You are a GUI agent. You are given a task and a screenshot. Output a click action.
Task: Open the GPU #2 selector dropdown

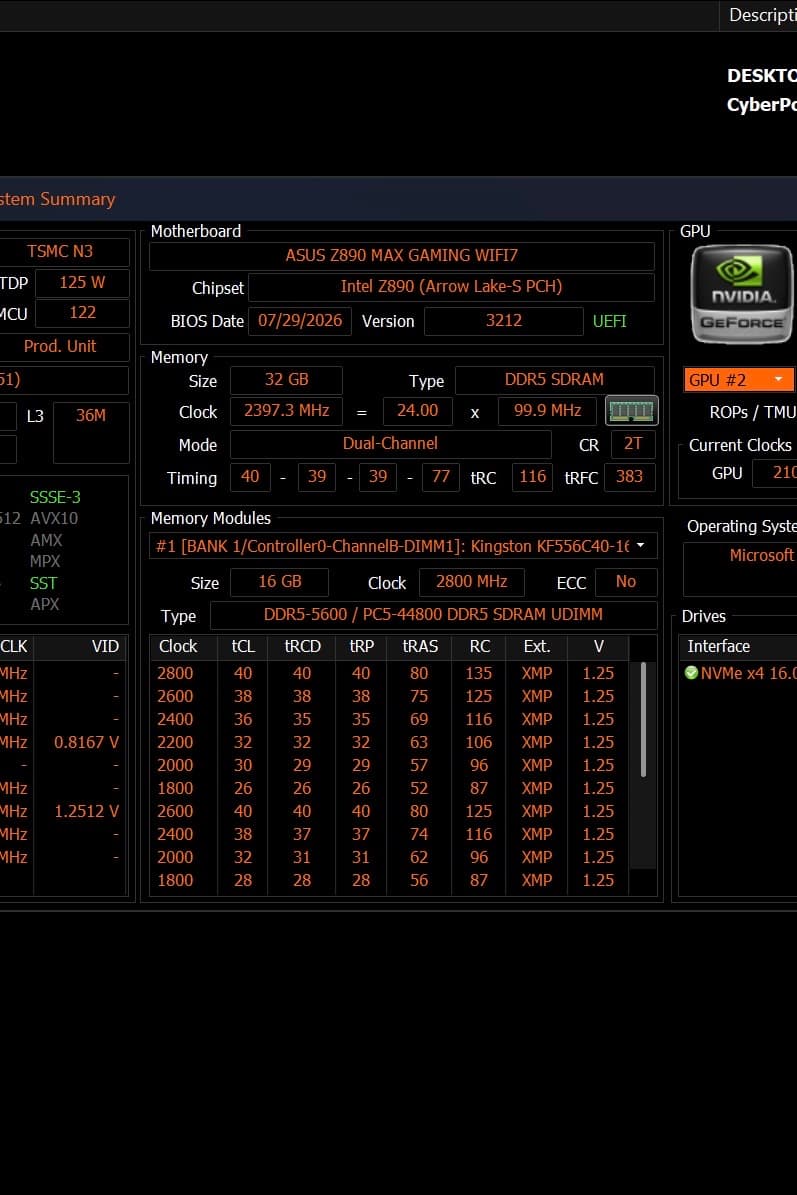pos(738,380)
